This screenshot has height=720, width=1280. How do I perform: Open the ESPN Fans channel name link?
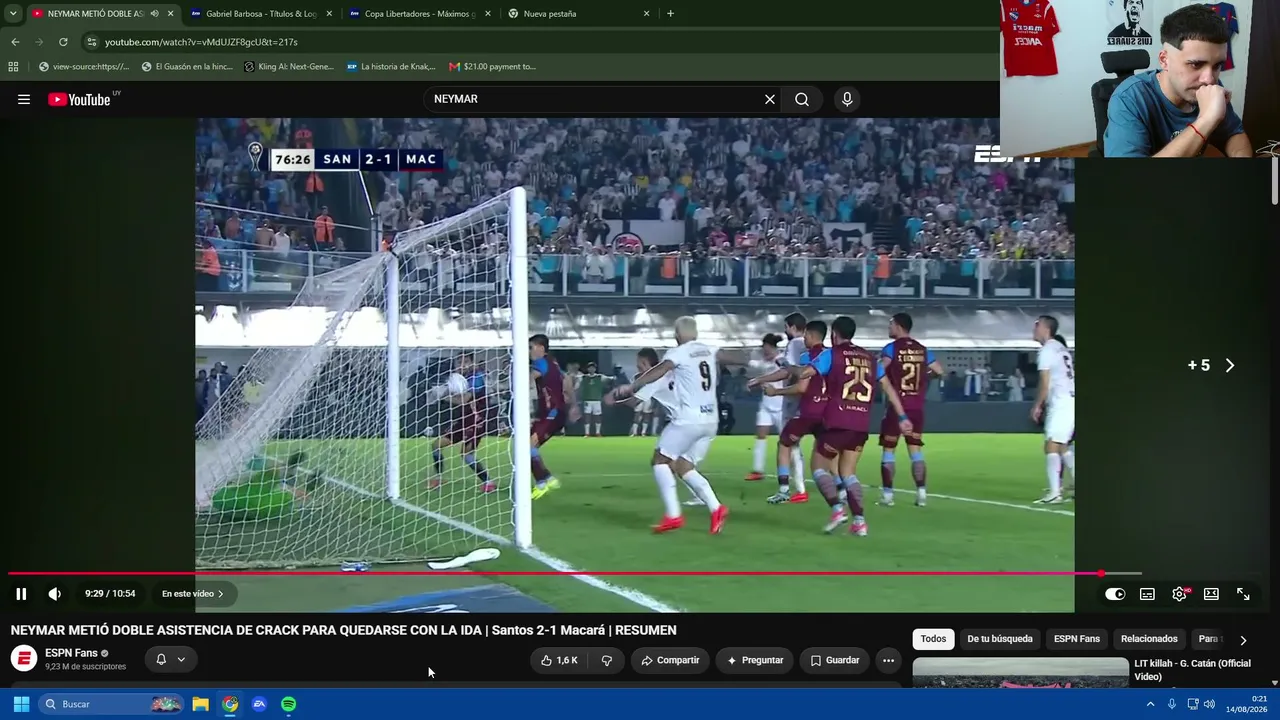tap(71, 653)
